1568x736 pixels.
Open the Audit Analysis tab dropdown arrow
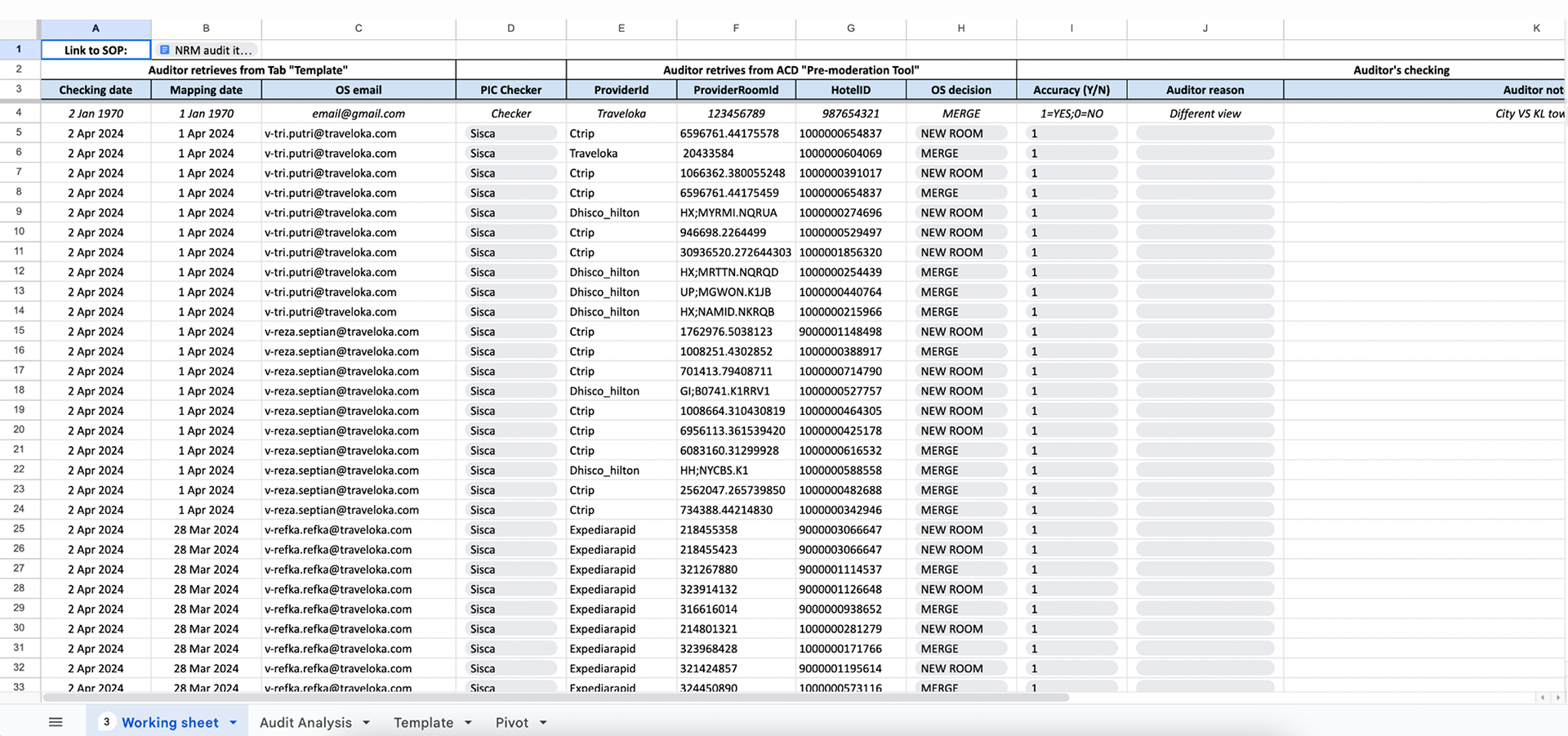[366, 722]
